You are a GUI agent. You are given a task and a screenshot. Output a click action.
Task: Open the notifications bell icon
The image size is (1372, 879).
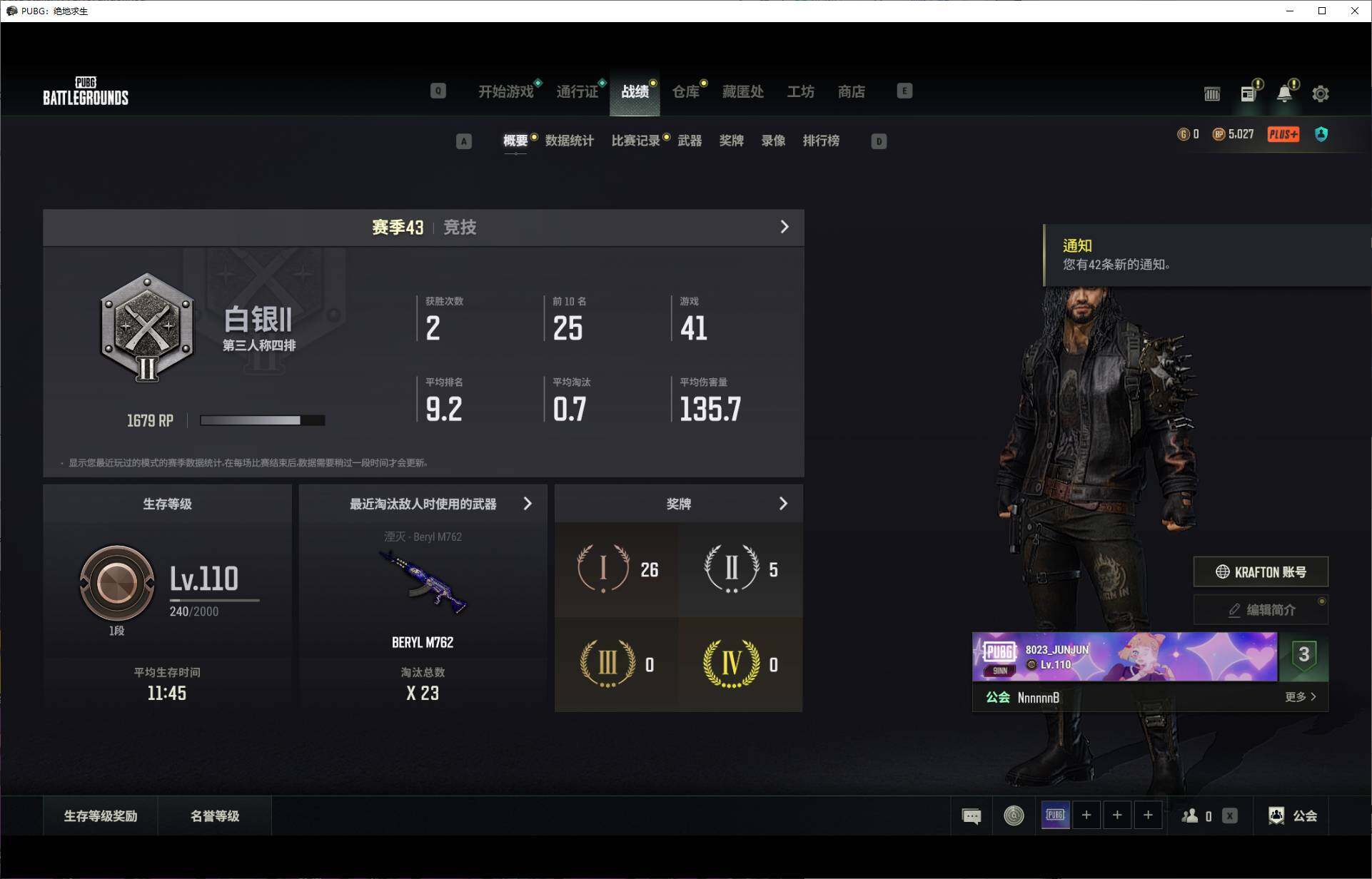(1284, 93)
